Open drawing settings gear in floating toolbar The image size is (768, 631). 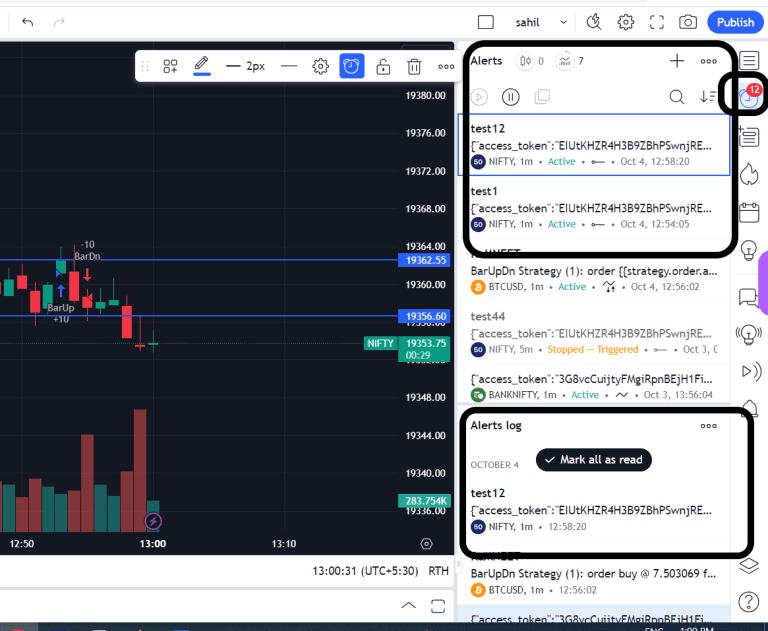click(320, 67)
